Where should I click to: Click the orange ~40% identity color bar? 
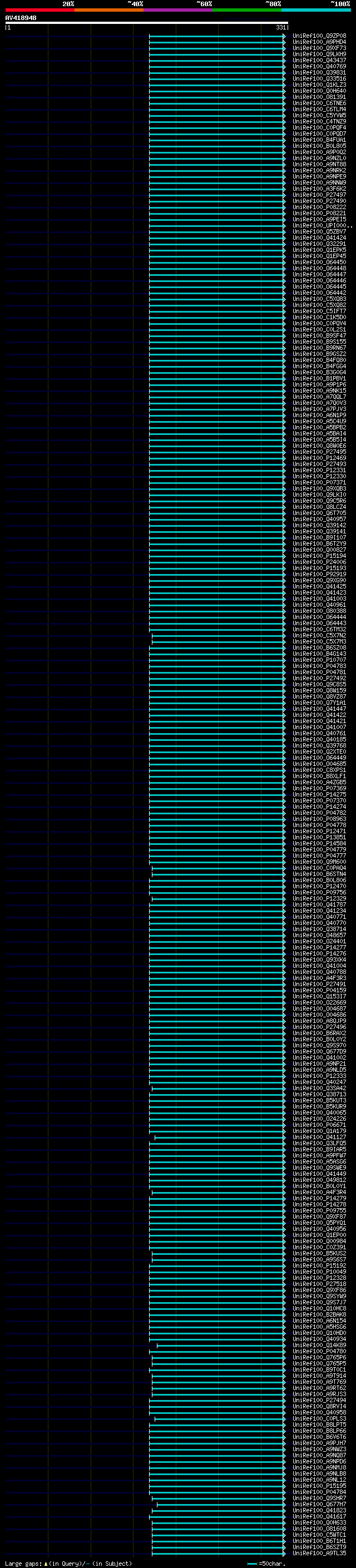109,10
